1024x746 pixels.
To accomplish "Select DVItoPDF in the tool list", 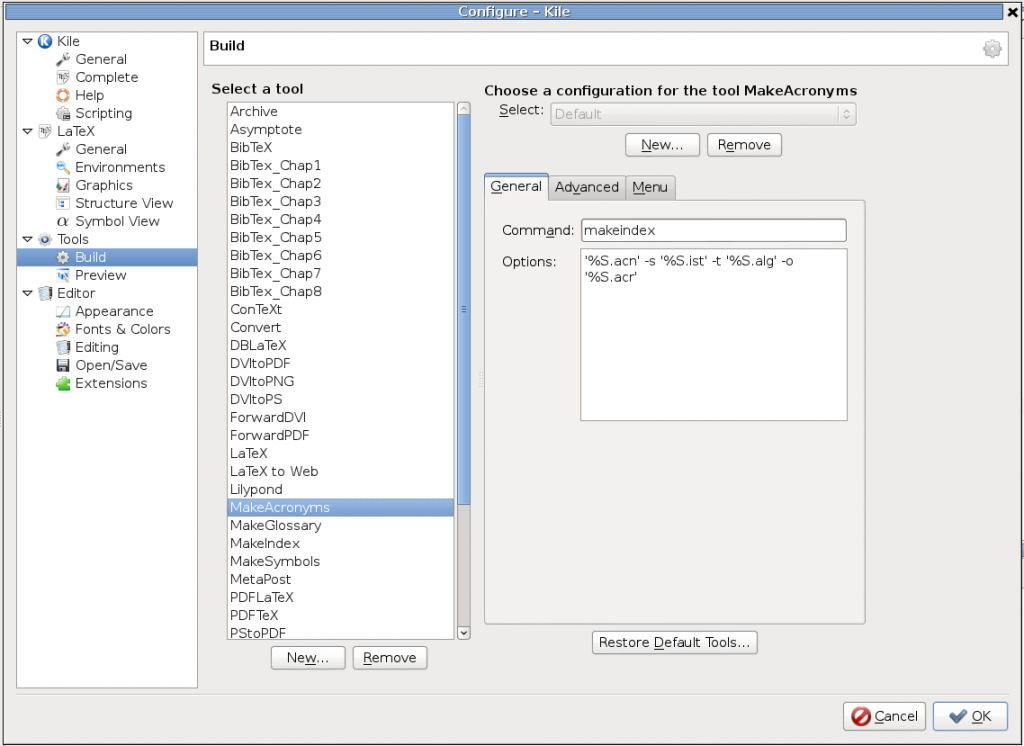I will click(340, 364).
